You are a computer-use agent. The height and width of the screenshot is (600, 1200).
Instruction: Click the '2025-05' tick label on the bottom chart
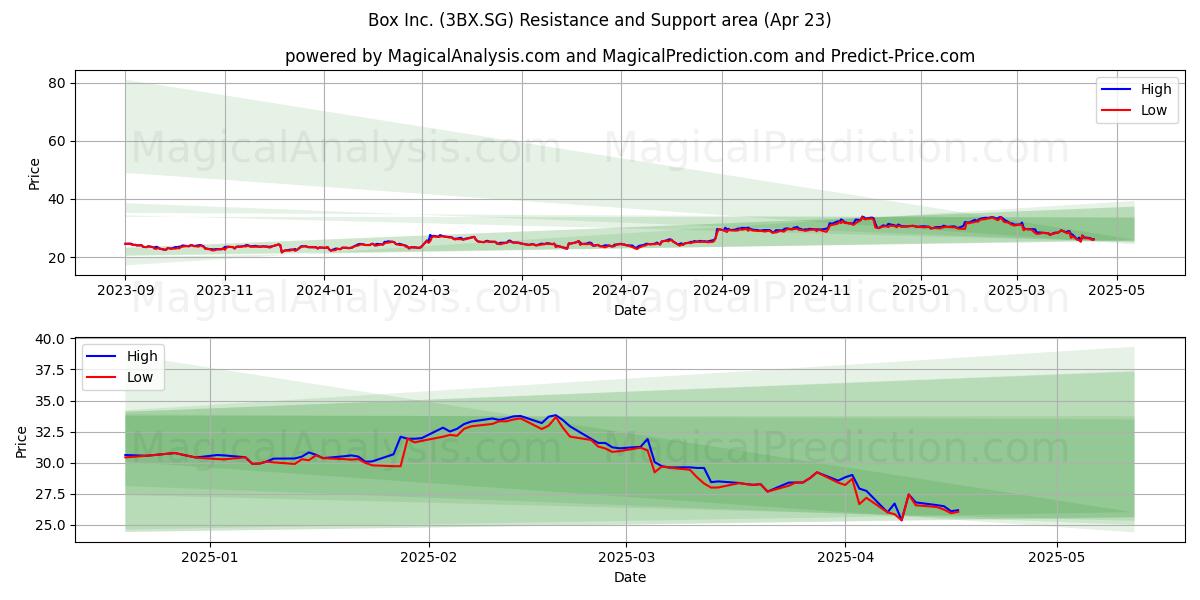pos(1058,557)
